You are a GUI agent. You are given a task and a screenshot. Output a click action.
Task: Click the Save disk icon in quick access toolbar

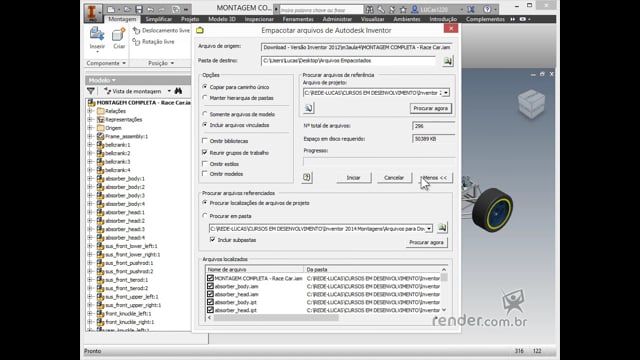[139, 9]
